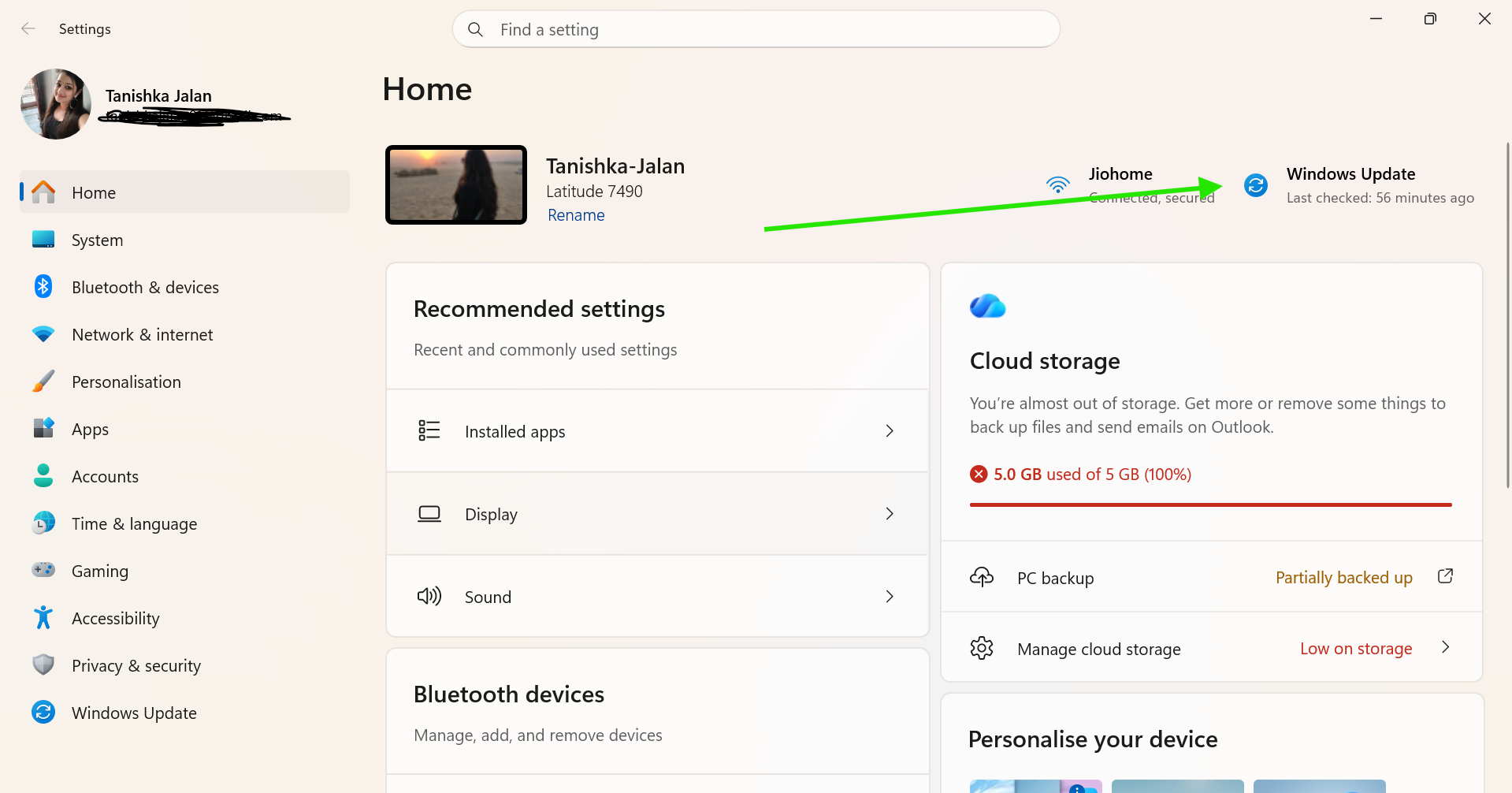Click Partially backed up status
This screenshot has height=793, width=1512.
[1344, 578]
